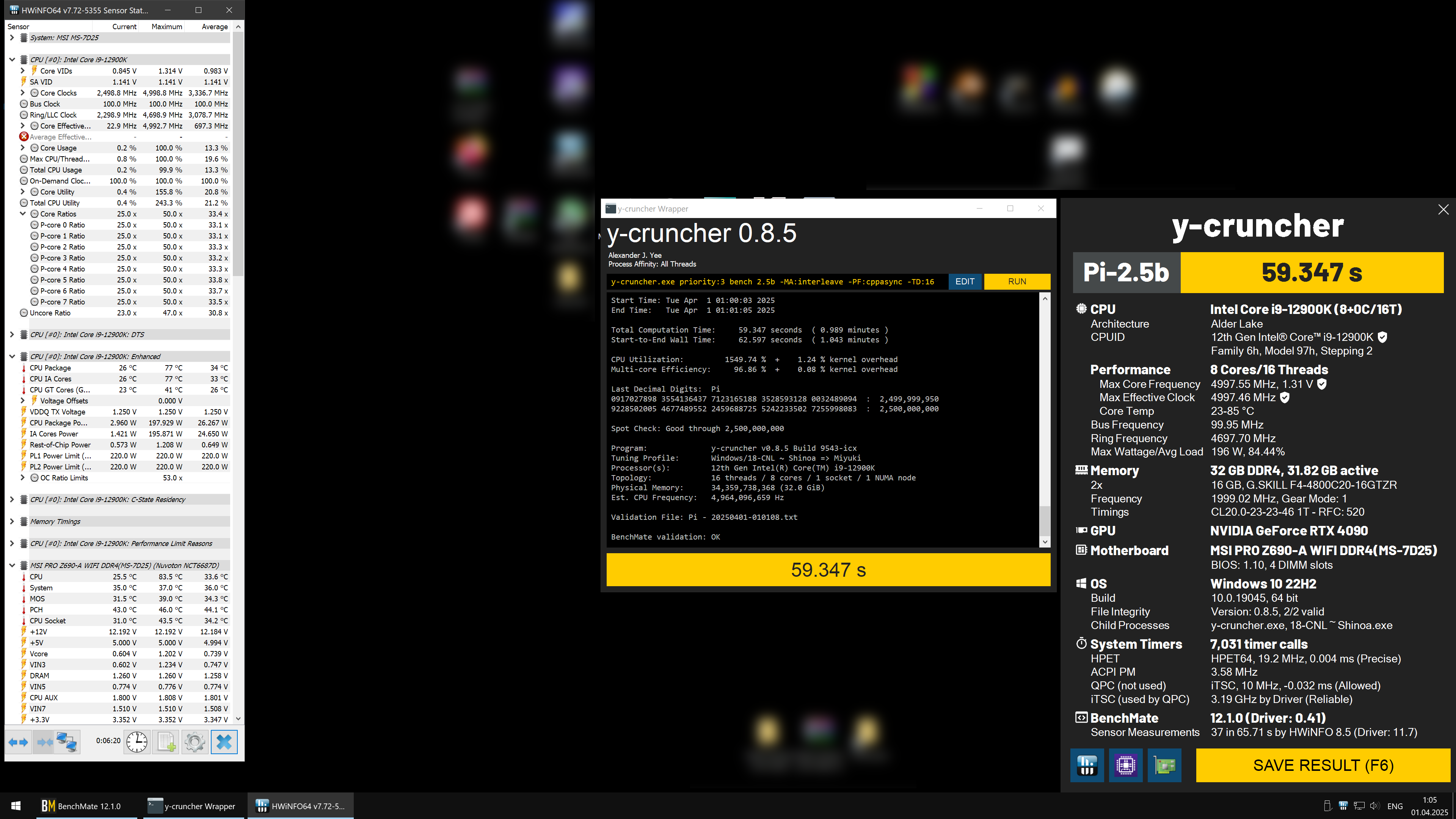
Task: Open HWiNFO sensor settings gear icon
Action: pos(195,742)
